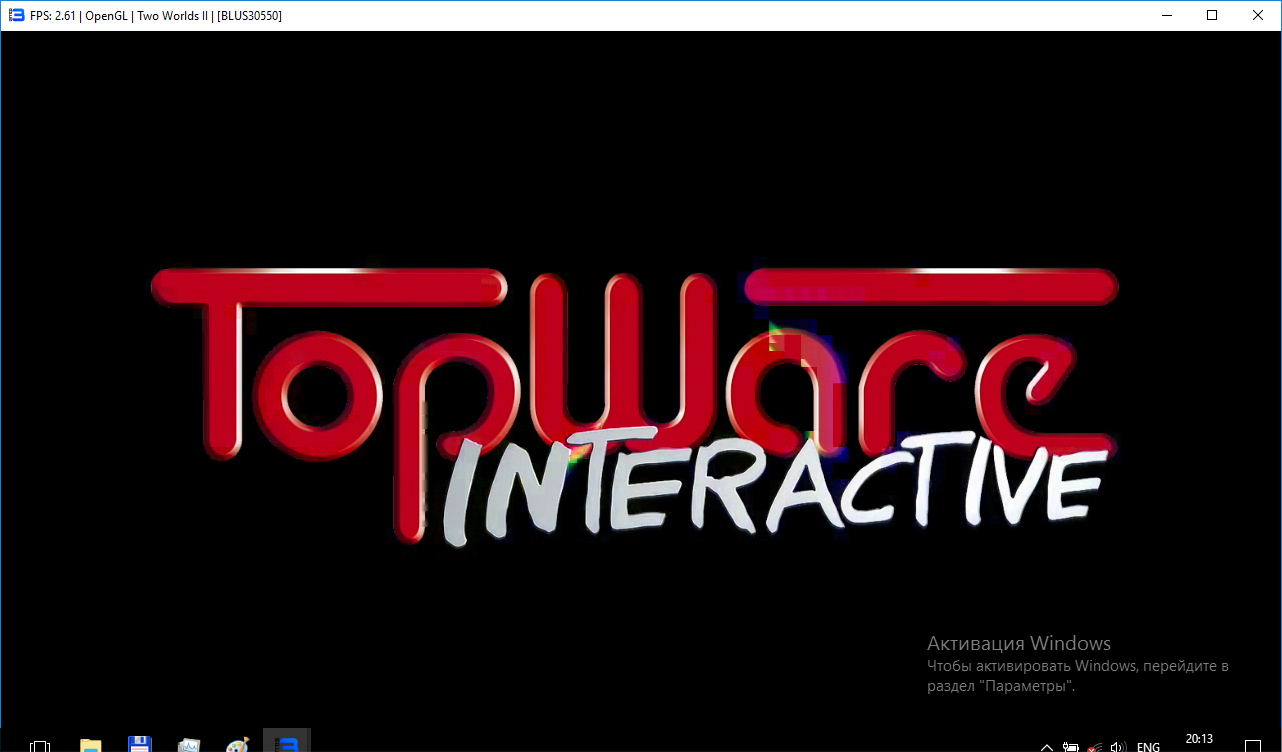Open the notification center icon
The width and height of the screenshot is (1282, 752).
pyautogui.click(x=1252, y=746)
